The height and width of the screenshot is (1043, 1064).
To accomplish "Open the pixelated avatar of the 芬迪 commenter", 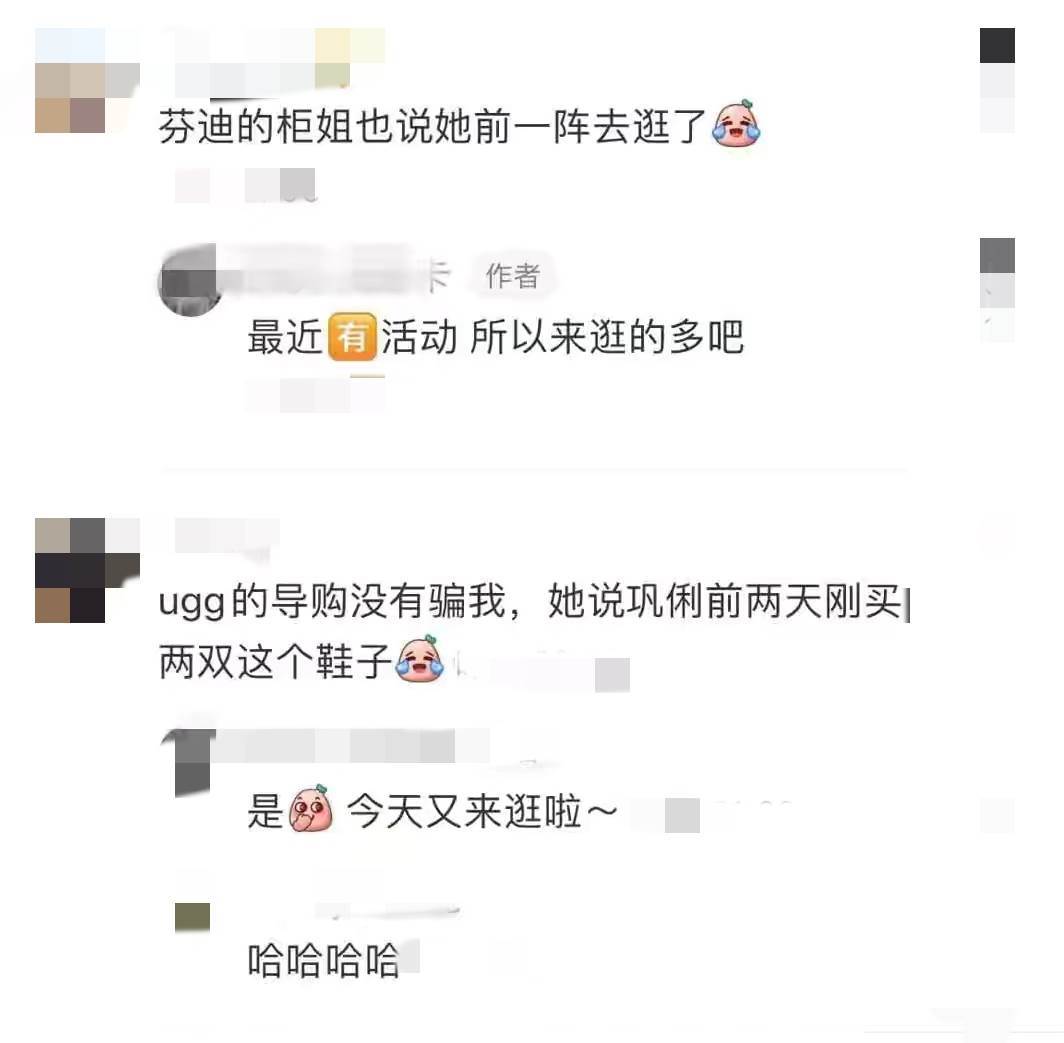I will pos(87,81).
